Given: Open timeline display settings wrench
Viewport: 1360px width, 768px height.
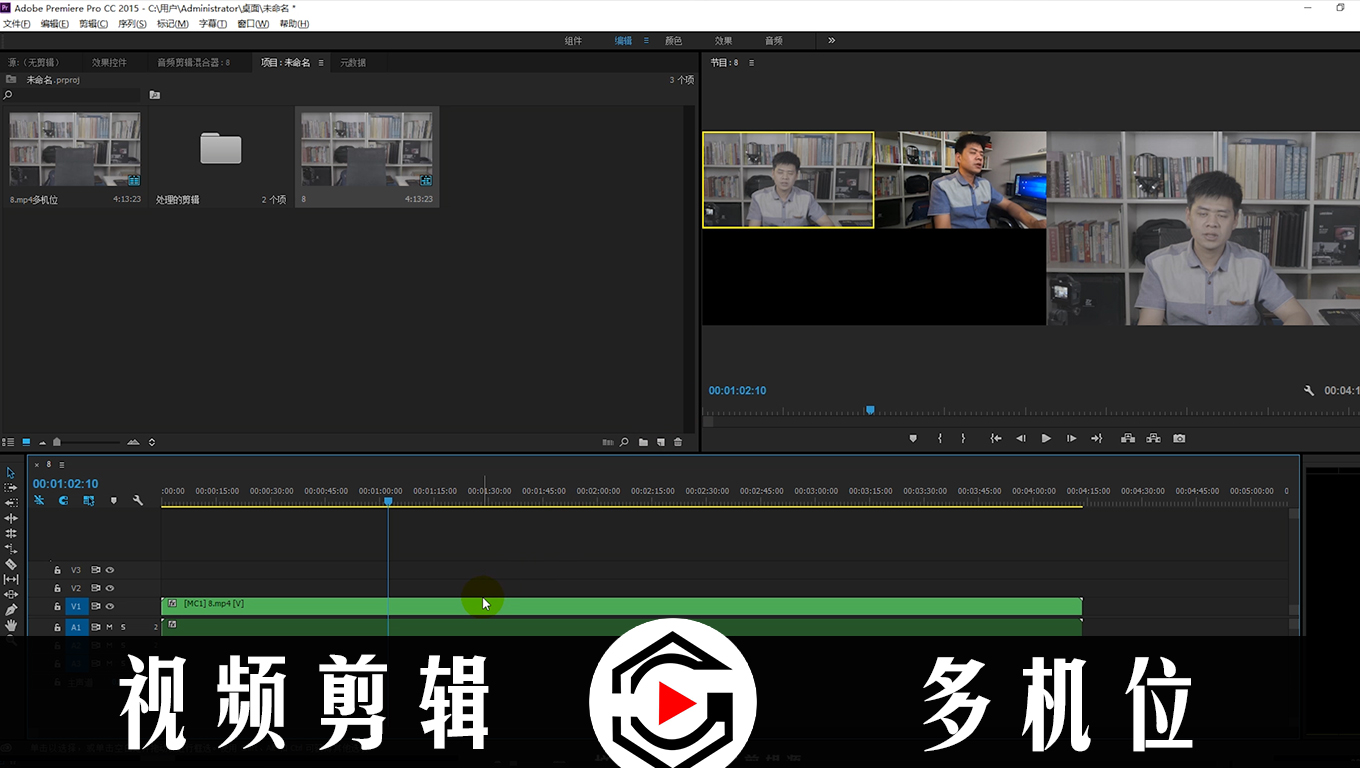Looking at the screenshot, I should (x=138, y=500).
